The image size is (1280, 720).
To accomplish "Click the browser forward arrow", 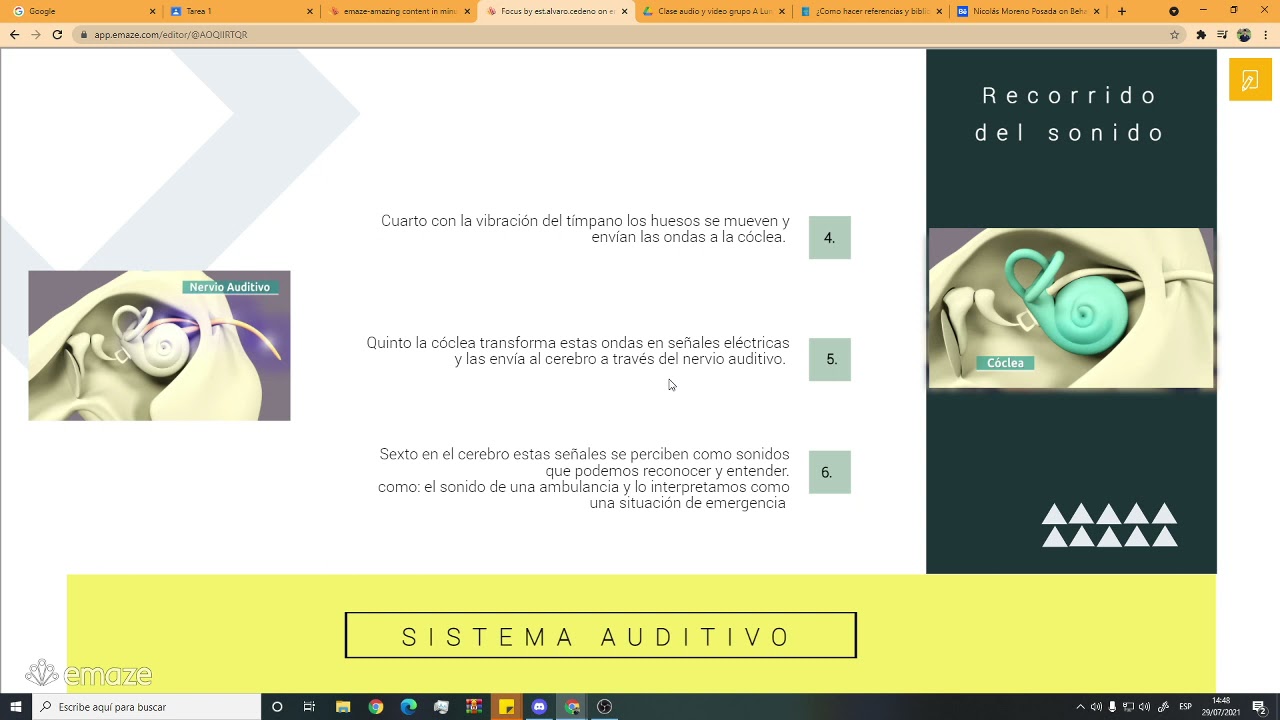I will click(35, 34).
